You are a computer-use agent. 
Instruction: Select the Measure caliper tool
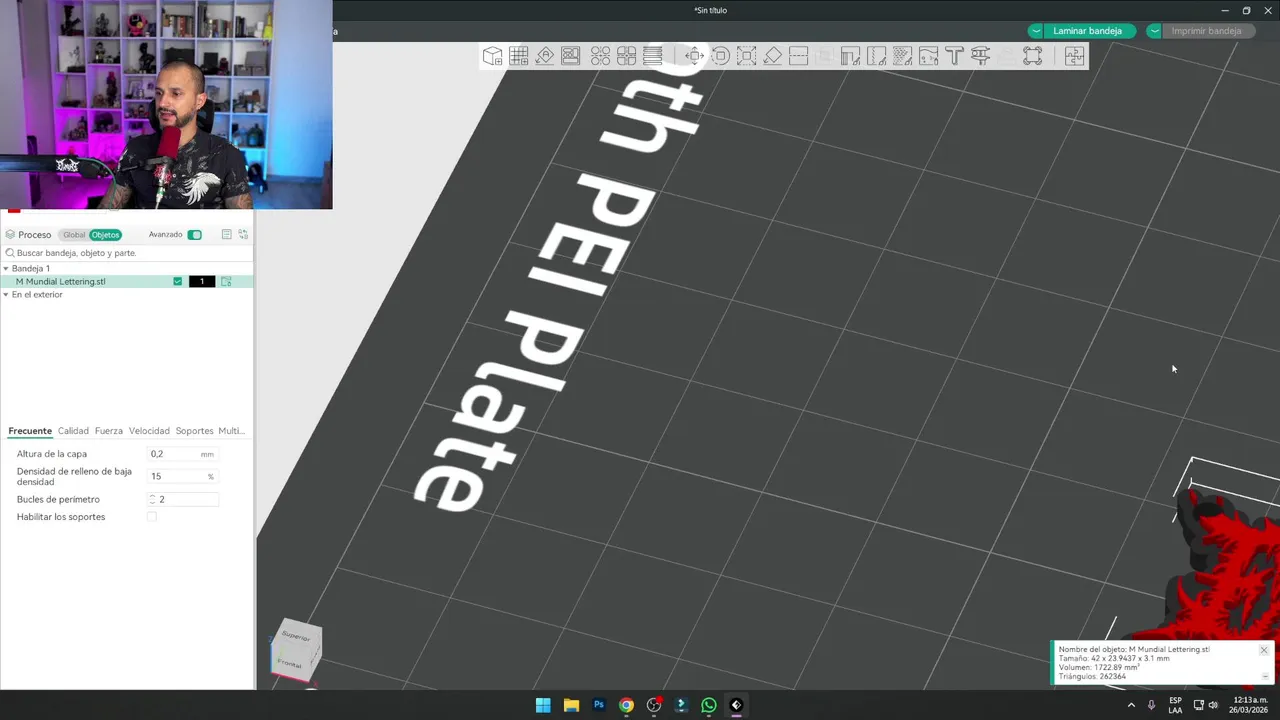click(980, 57)
